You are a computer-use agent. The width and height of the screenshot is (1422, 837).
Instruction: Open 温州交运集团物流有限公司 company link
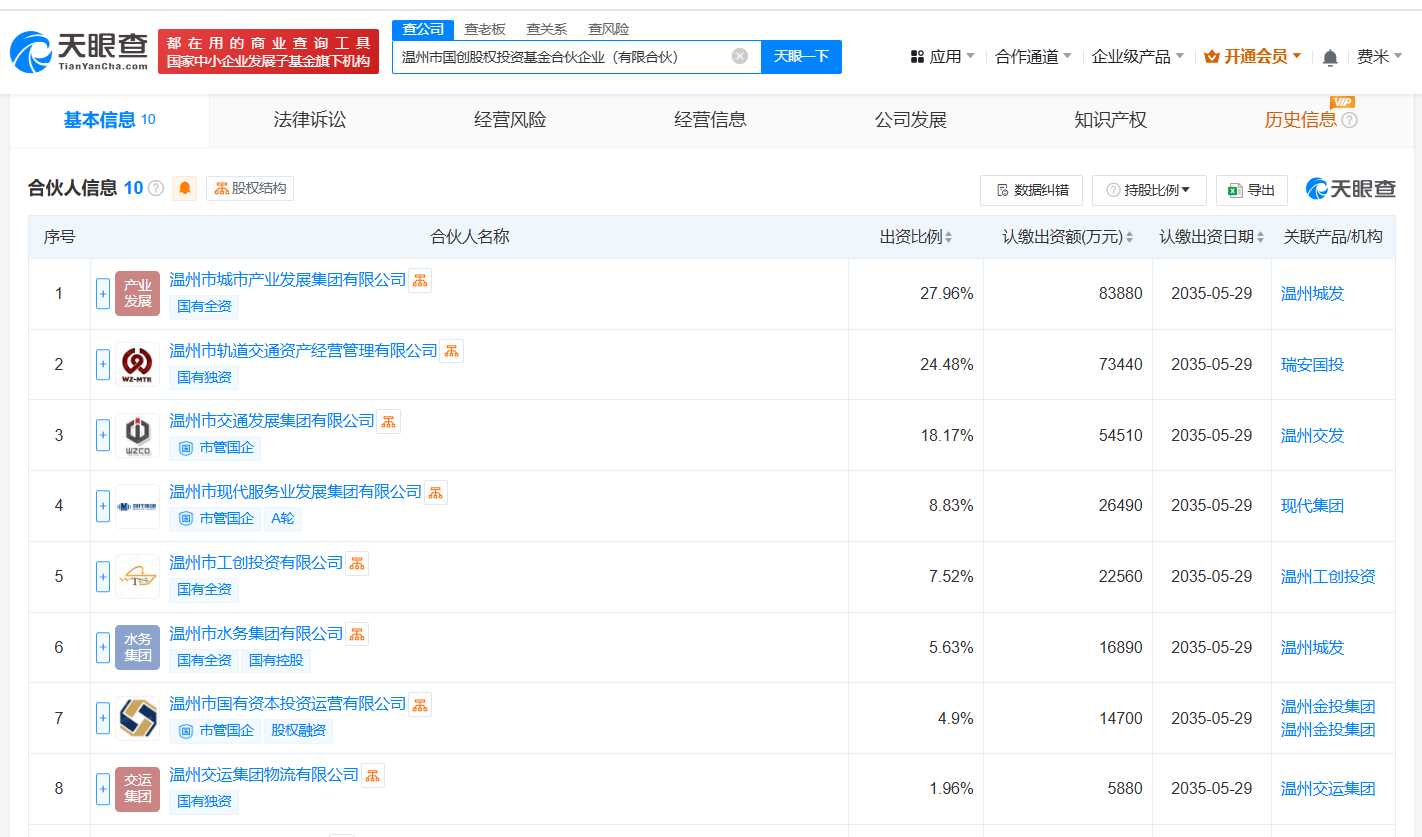(x=264, y=775)
